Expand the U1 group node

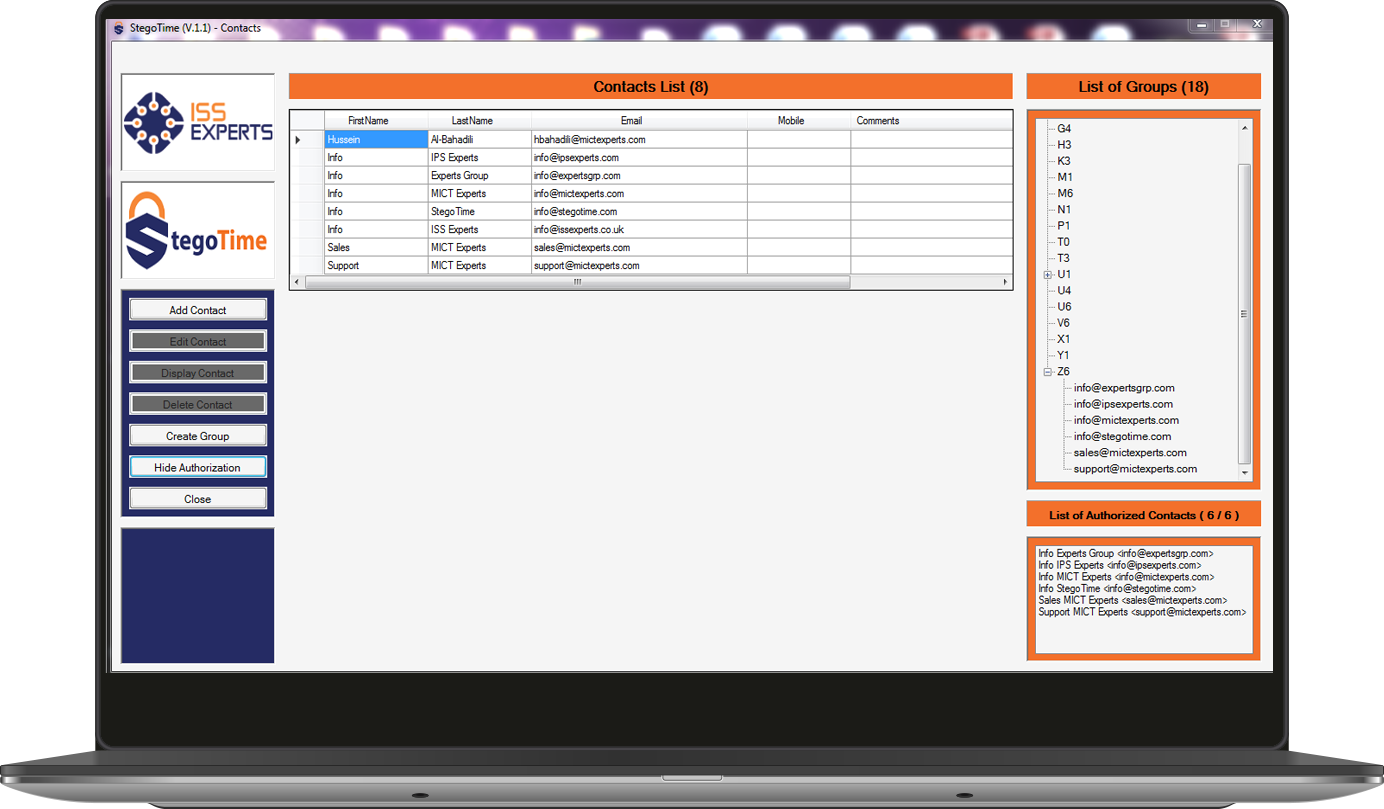coord(1048,275)
